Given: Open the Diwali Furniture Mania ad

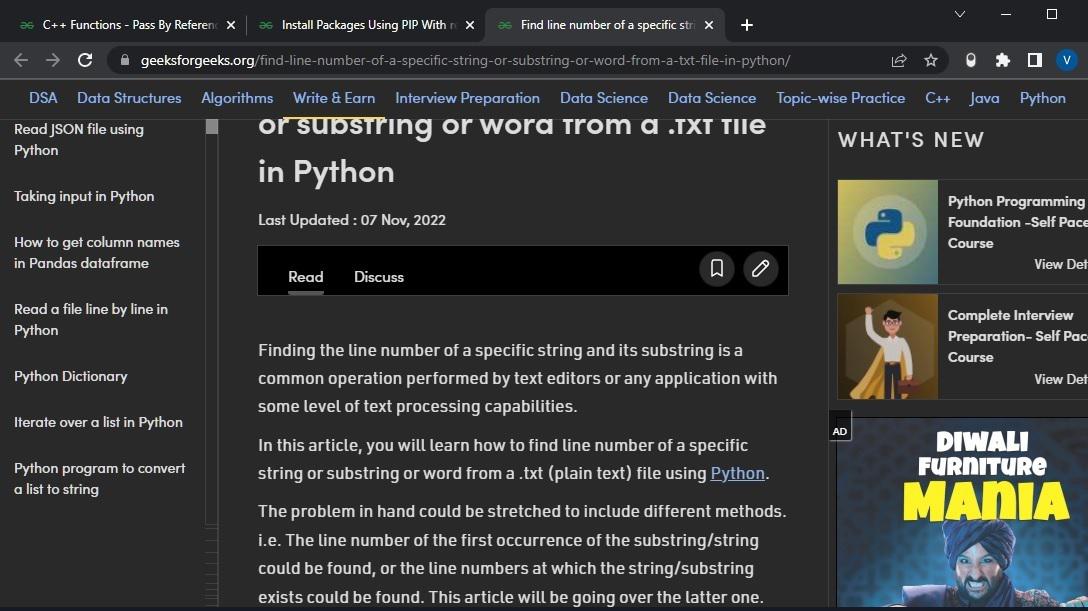Looking at the screenshot, I should (962, 513).
